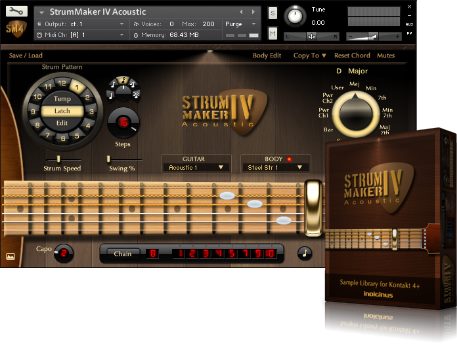This screenshot has height=362, width=457.
Task: Click Reset Chord
Action: 352,56
